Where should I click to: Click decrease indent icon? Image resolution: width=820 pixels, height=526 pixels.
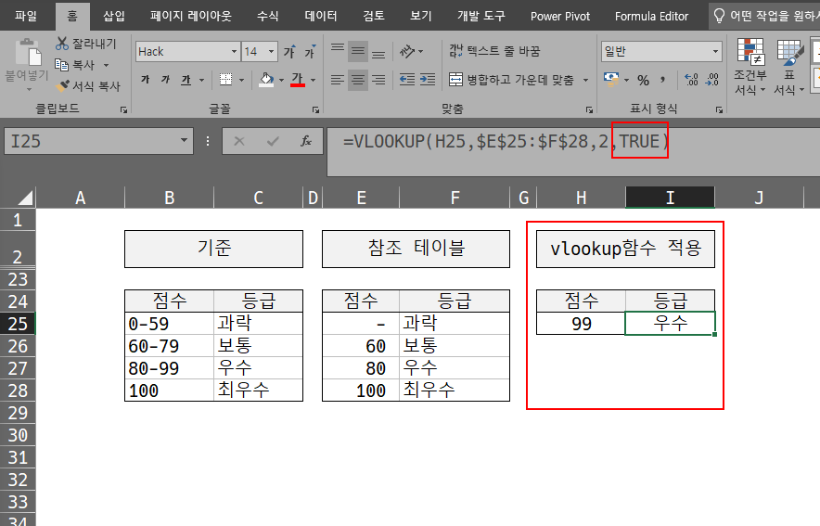407,79
